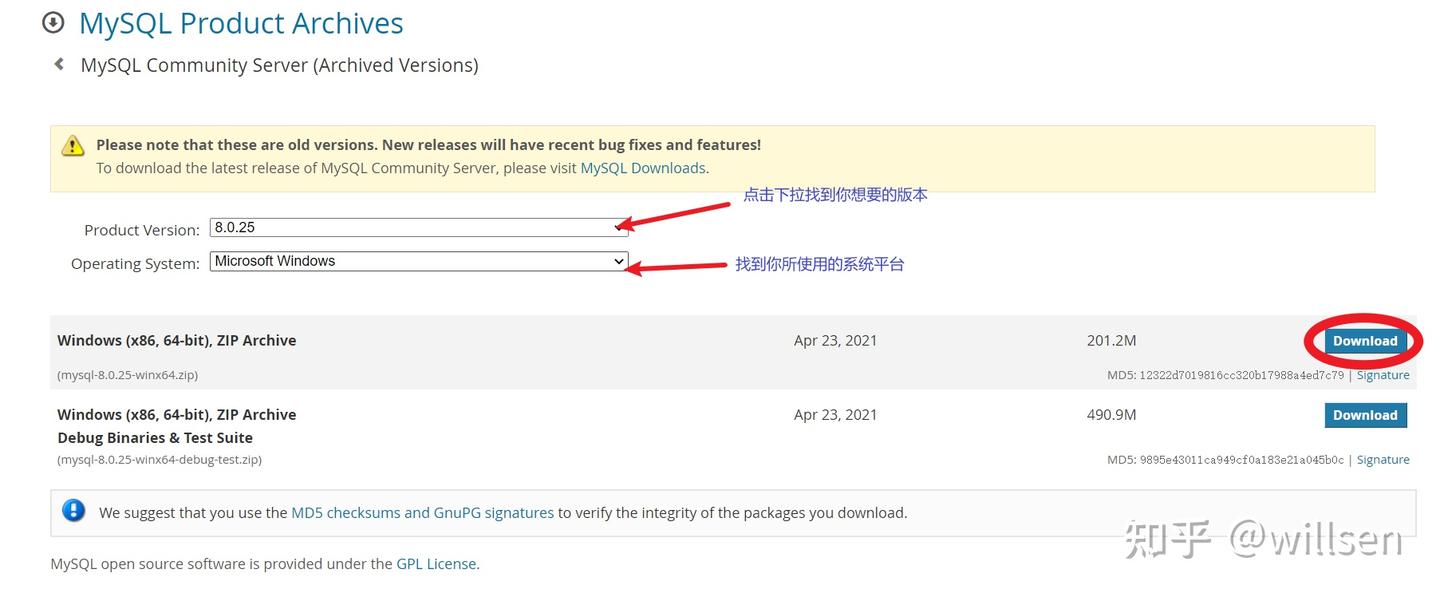The width and height of the screenshot is (1440, 597).
Task: Click the download archive icon beside the page title
Action: [x=53, y=21]
